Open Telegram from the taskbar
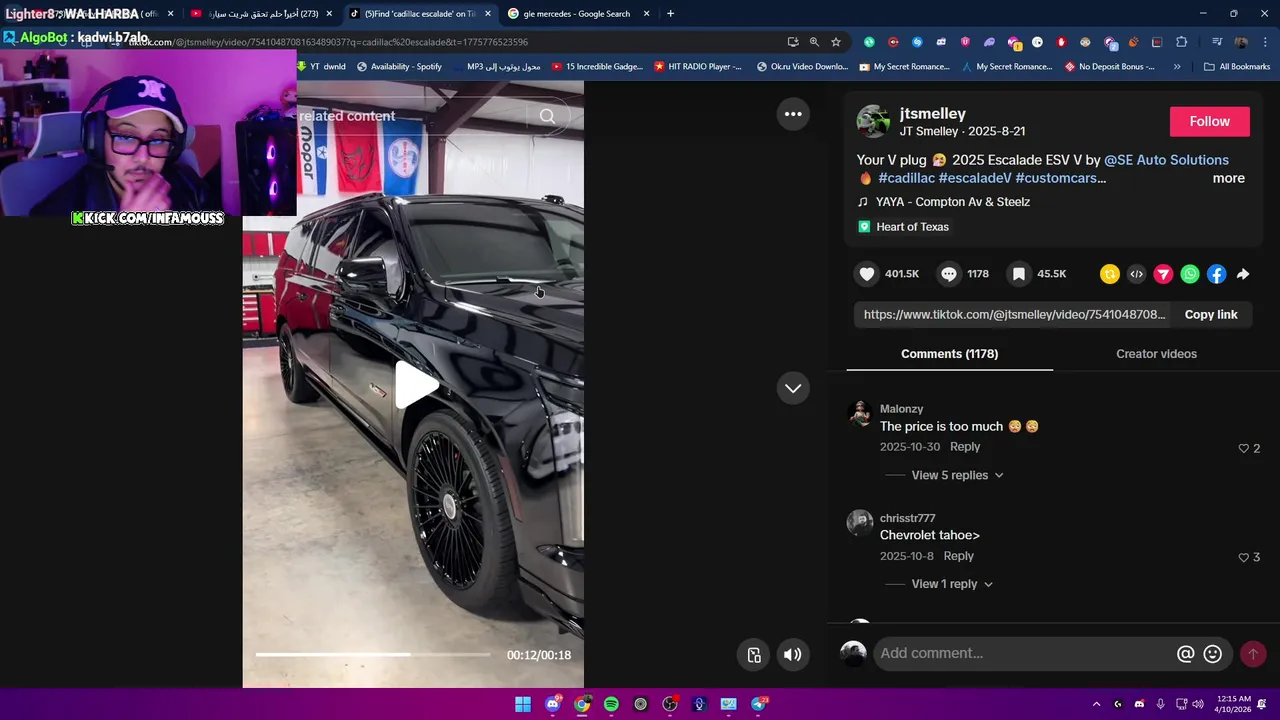 point(758,705)
